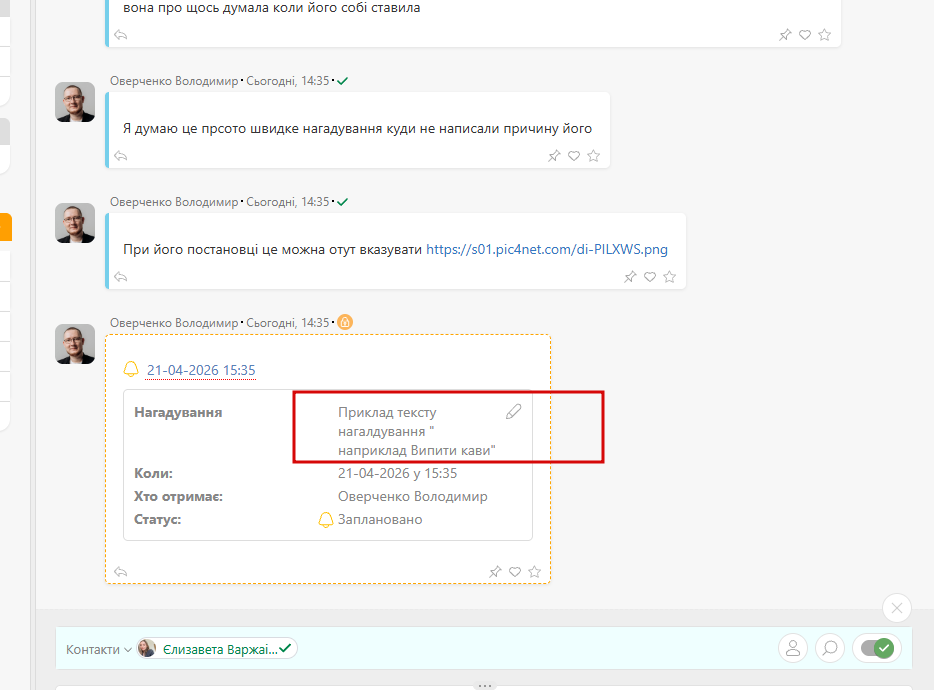Like the 'При його постановці' message

coord(650,276)
